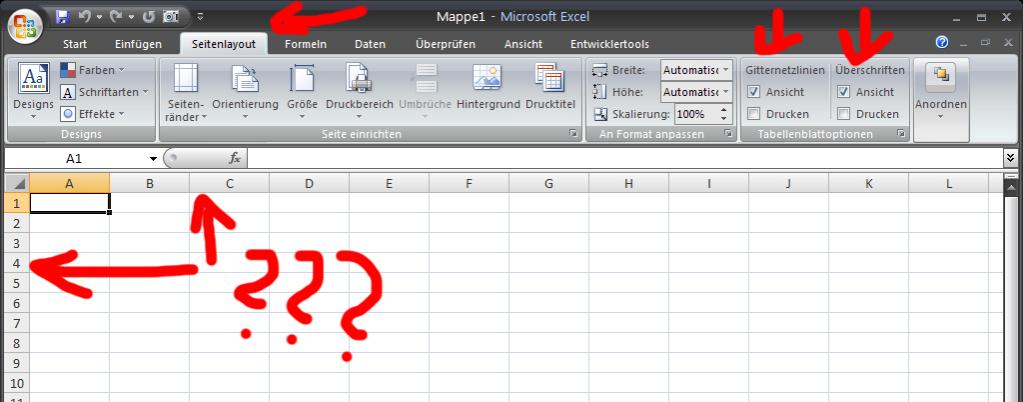Screen dimensions: 1023x402
Task: Open Seitenränder margins options
Action: (186, 92)
